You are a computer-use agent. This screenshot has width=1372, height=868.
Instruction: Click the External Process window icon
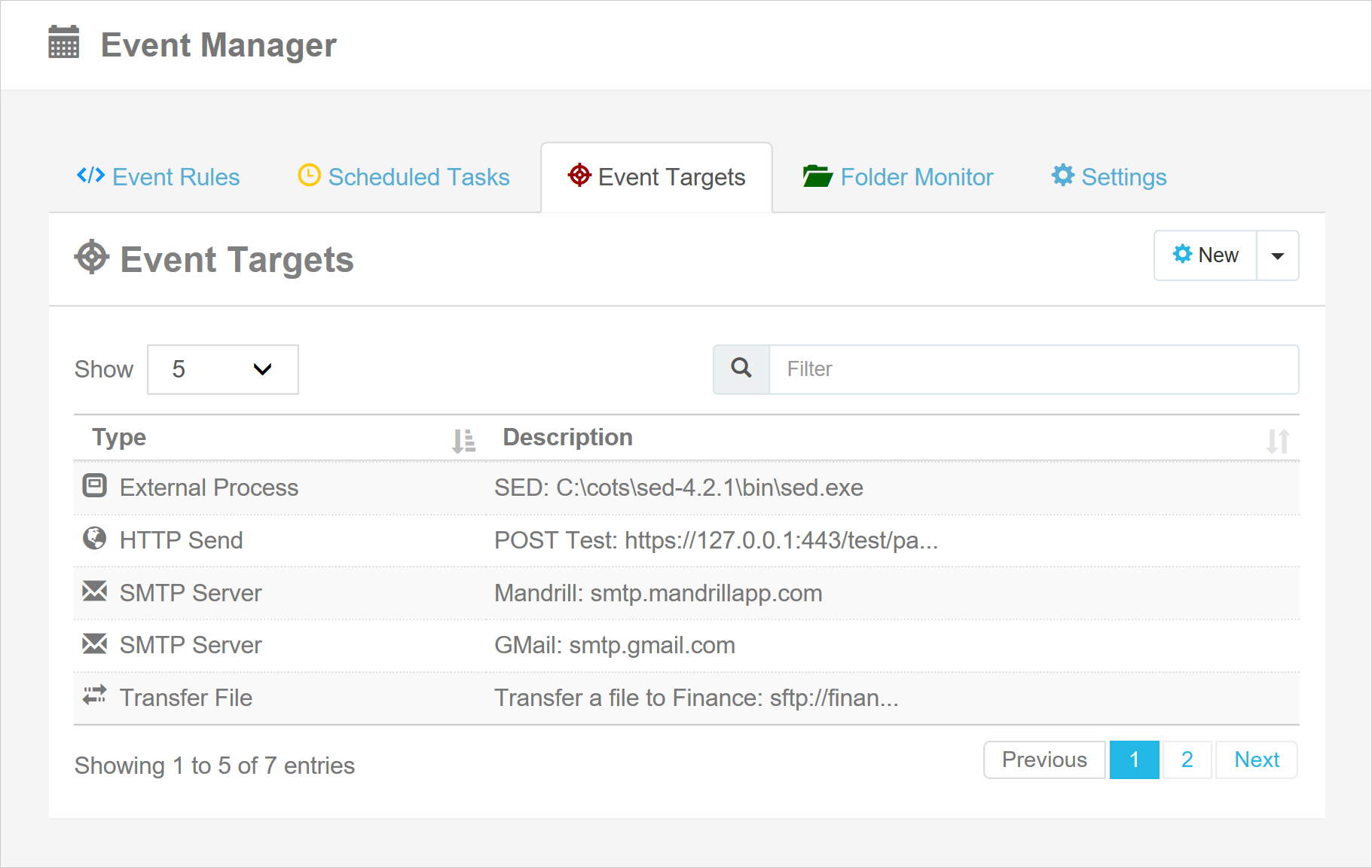click(x=94, y=485)
